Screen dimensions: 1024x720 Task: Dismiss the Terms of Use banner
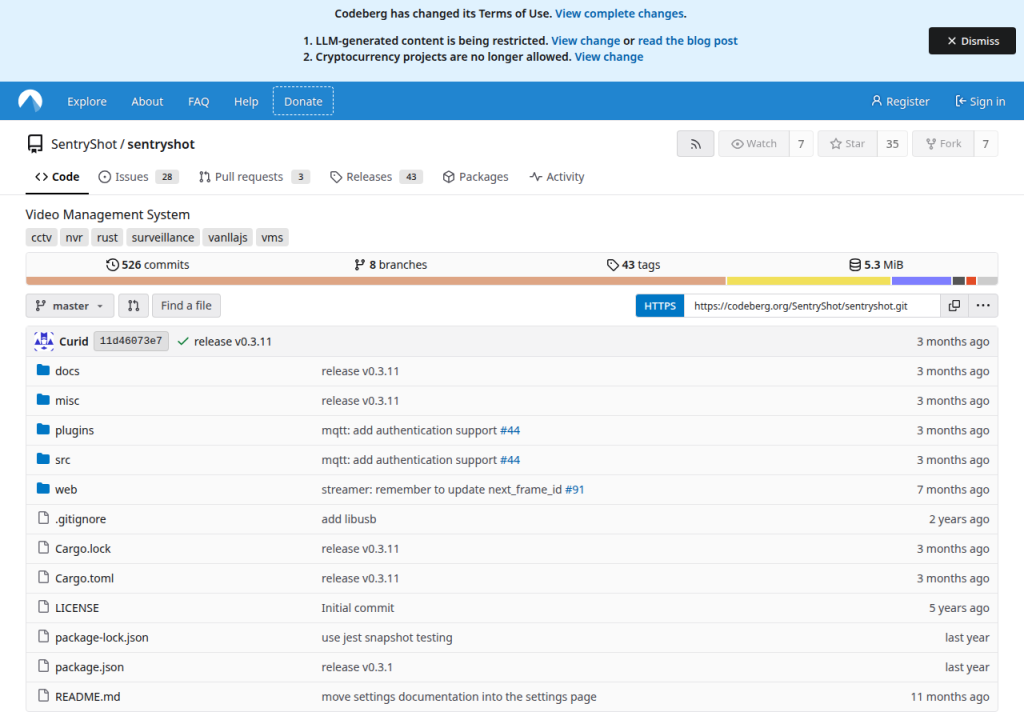click(x=972, y=41)
